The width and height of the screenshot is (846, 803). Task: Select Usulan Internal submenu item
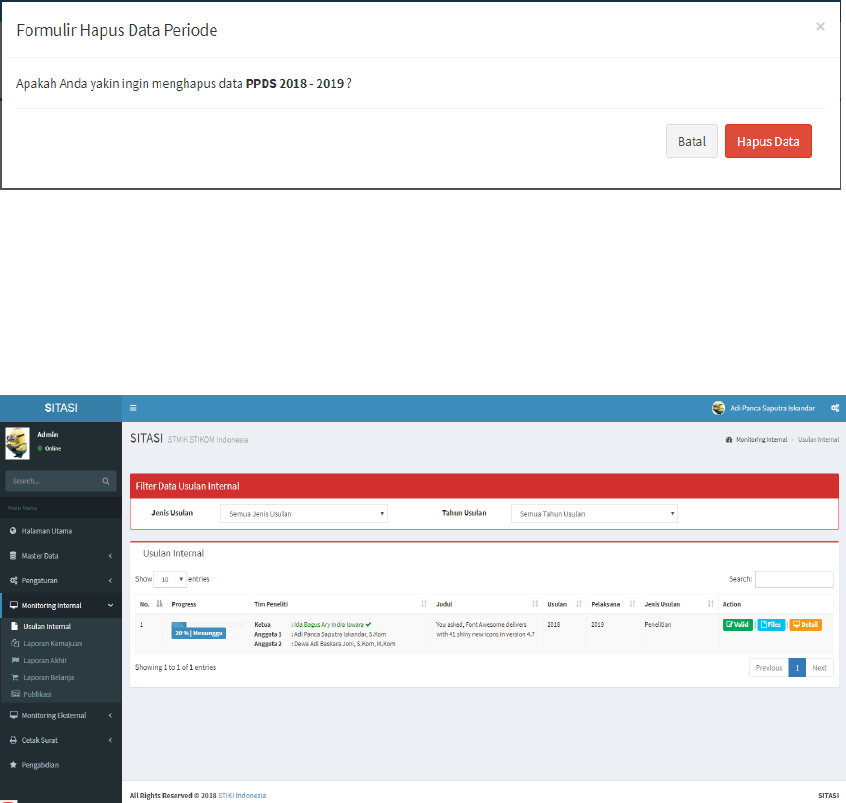(61, 627)
